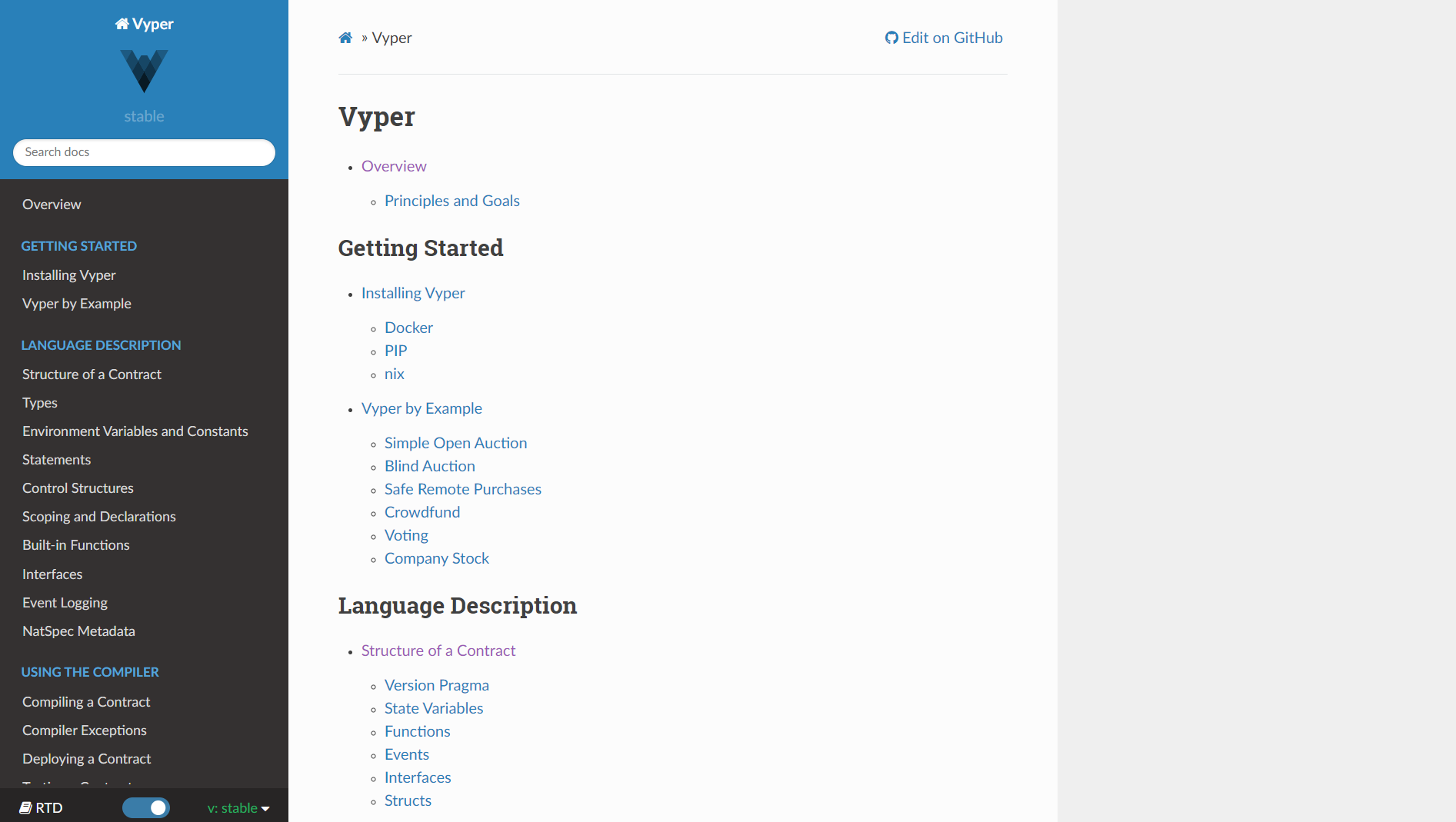Select Compiling a Contract in sidebar
Image resolution: width=1456 pixels, height=822 pixels.
(85, 702)
